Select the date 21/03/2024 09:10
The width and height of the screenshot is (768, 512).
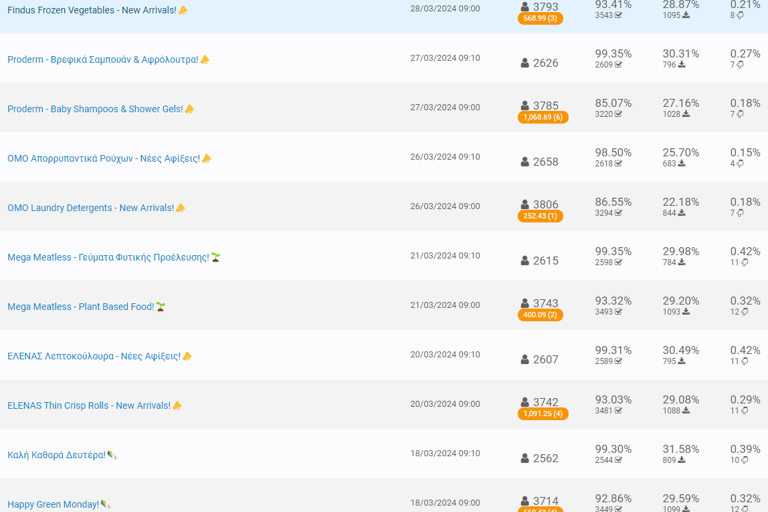(x=445, y=256)
